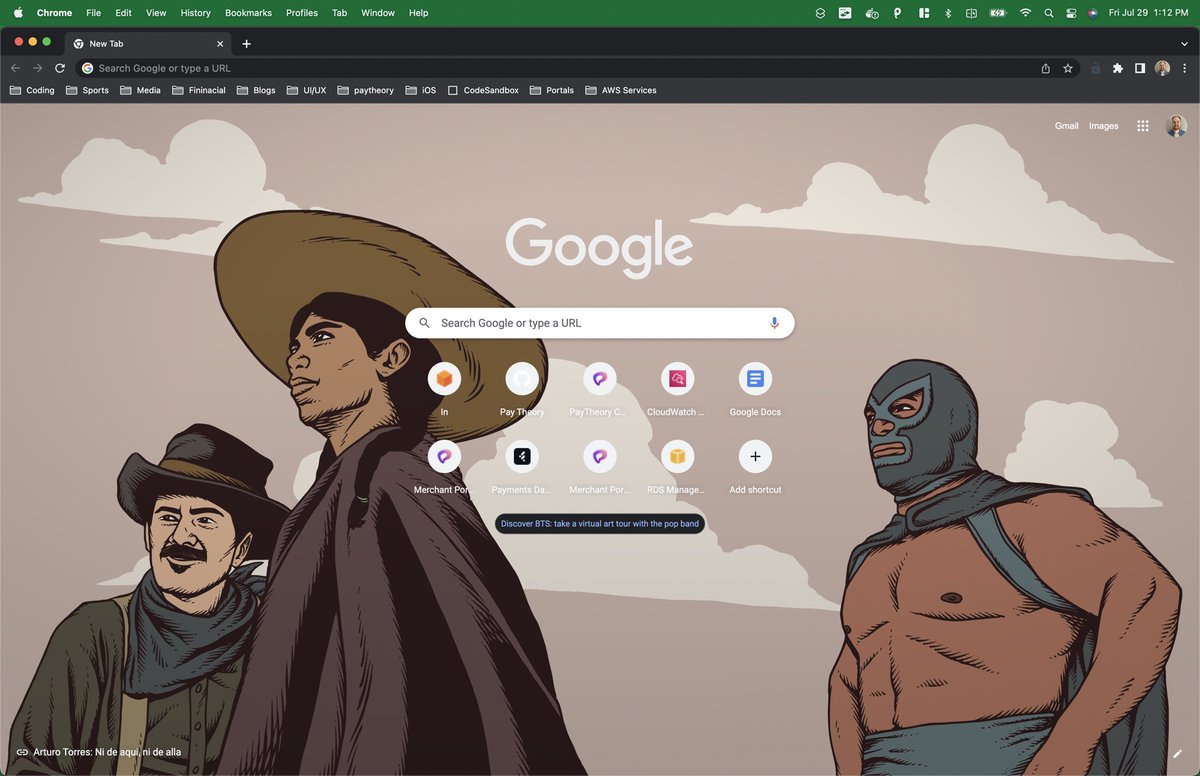Open the Extensions puzzle icon
The width and height of the screenshot is (1200, 776).
tap(1118, 68)
